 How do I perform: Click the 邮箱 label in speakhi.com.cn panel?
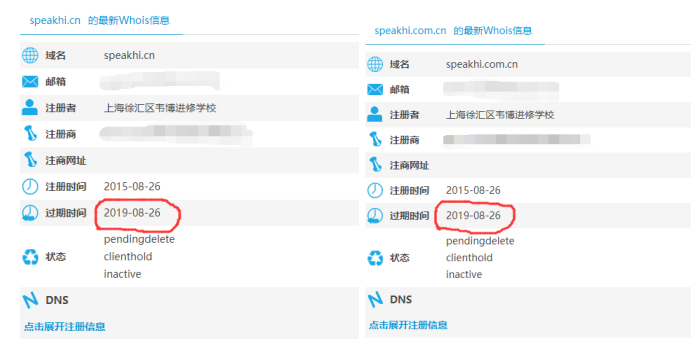click(399, 89)
